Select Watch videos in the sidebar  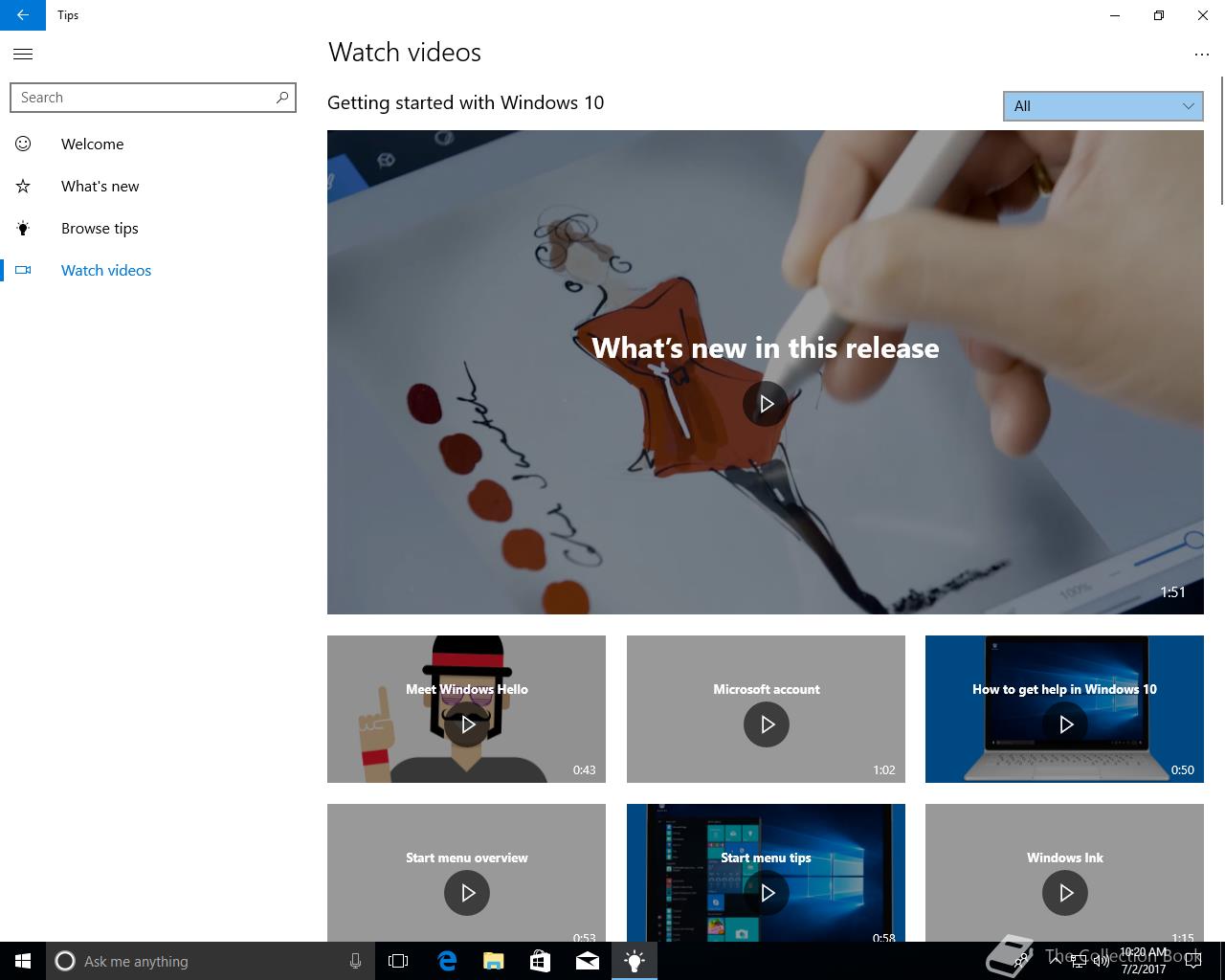[x=153, y=270]
